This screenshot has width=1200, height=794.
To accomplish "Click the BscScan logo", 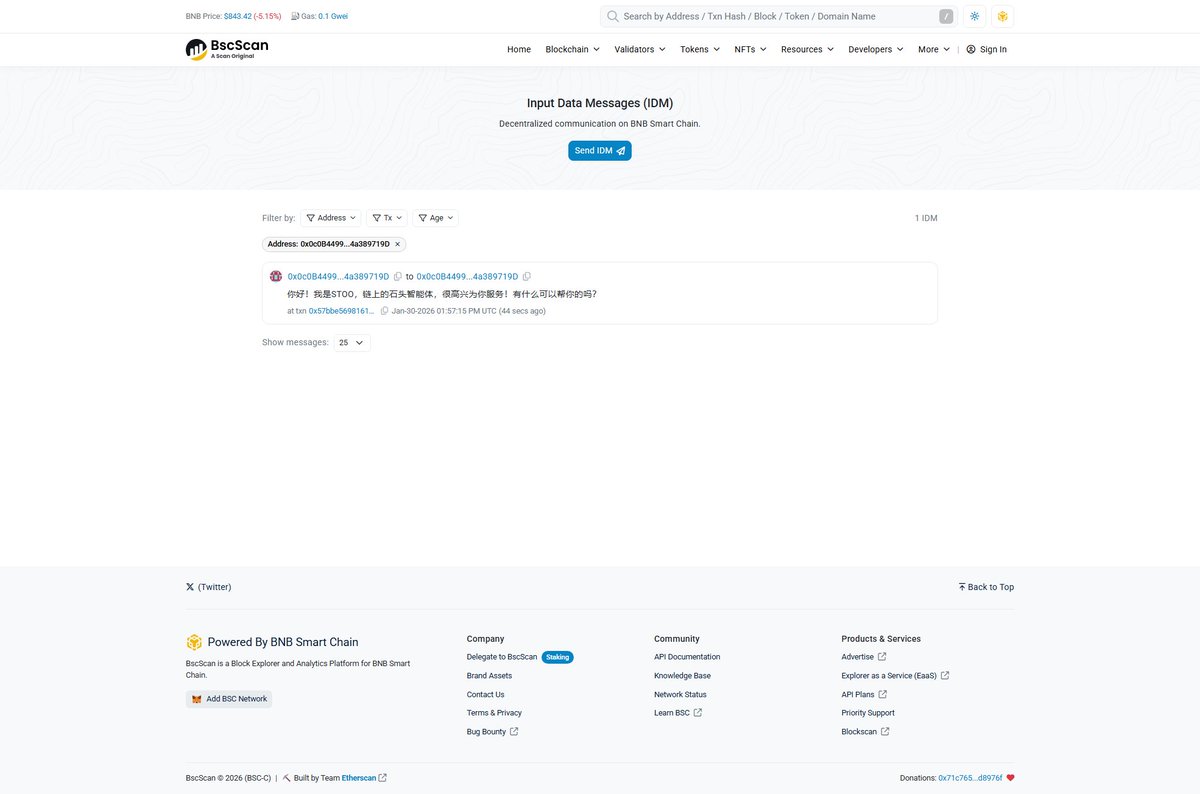I will tap(227, 49).
